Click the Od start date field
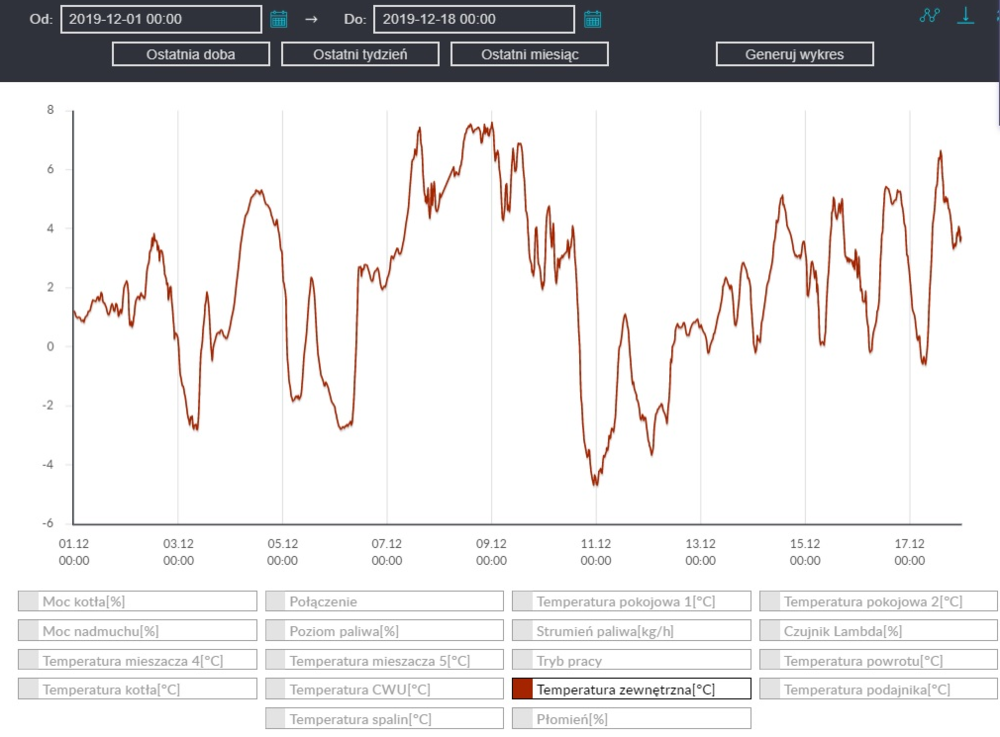The height and width of the screenshot is (737, 1000). [160, 19]
